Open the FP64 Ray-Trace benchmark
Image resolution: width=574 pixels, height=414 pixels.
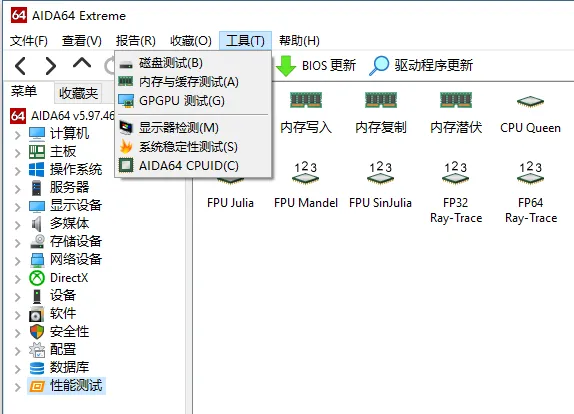(x=531, y=174)
